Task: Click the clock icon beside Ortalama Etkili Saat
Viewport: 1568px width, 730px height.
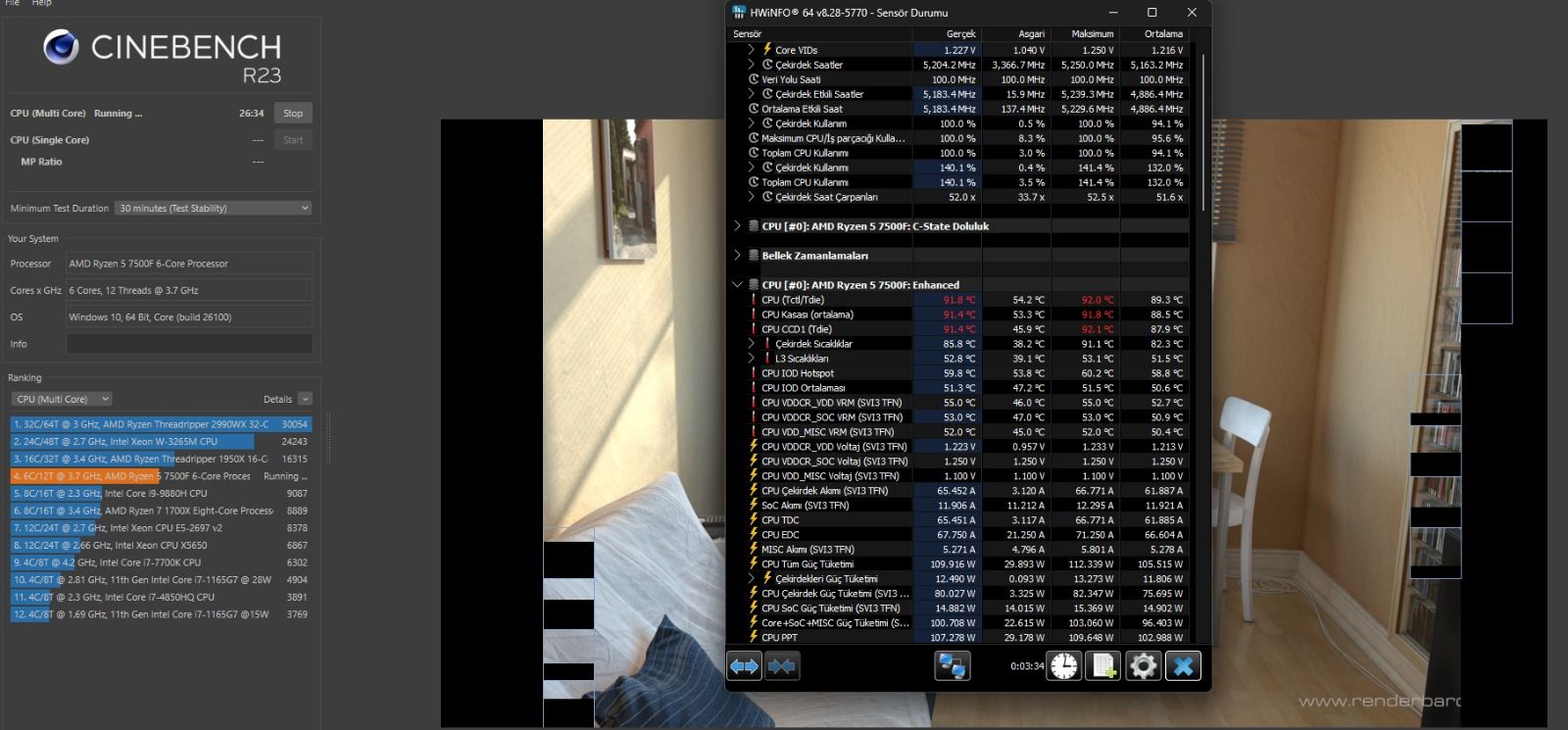Action: point(754,109)
